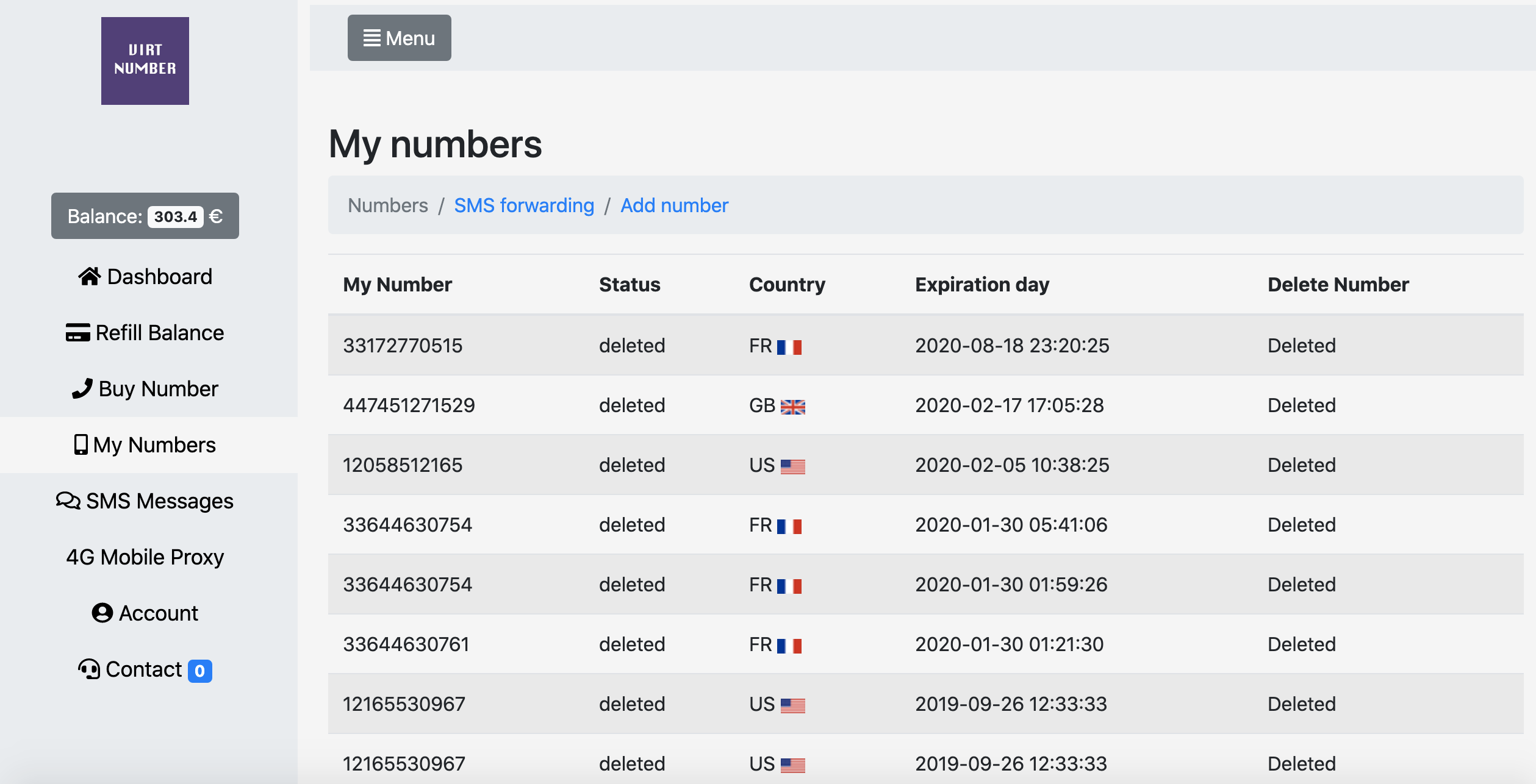Click the Buy Number phone icon
Image resolution: width=1536 pixels, height=784 pixels.
point(82,388)
